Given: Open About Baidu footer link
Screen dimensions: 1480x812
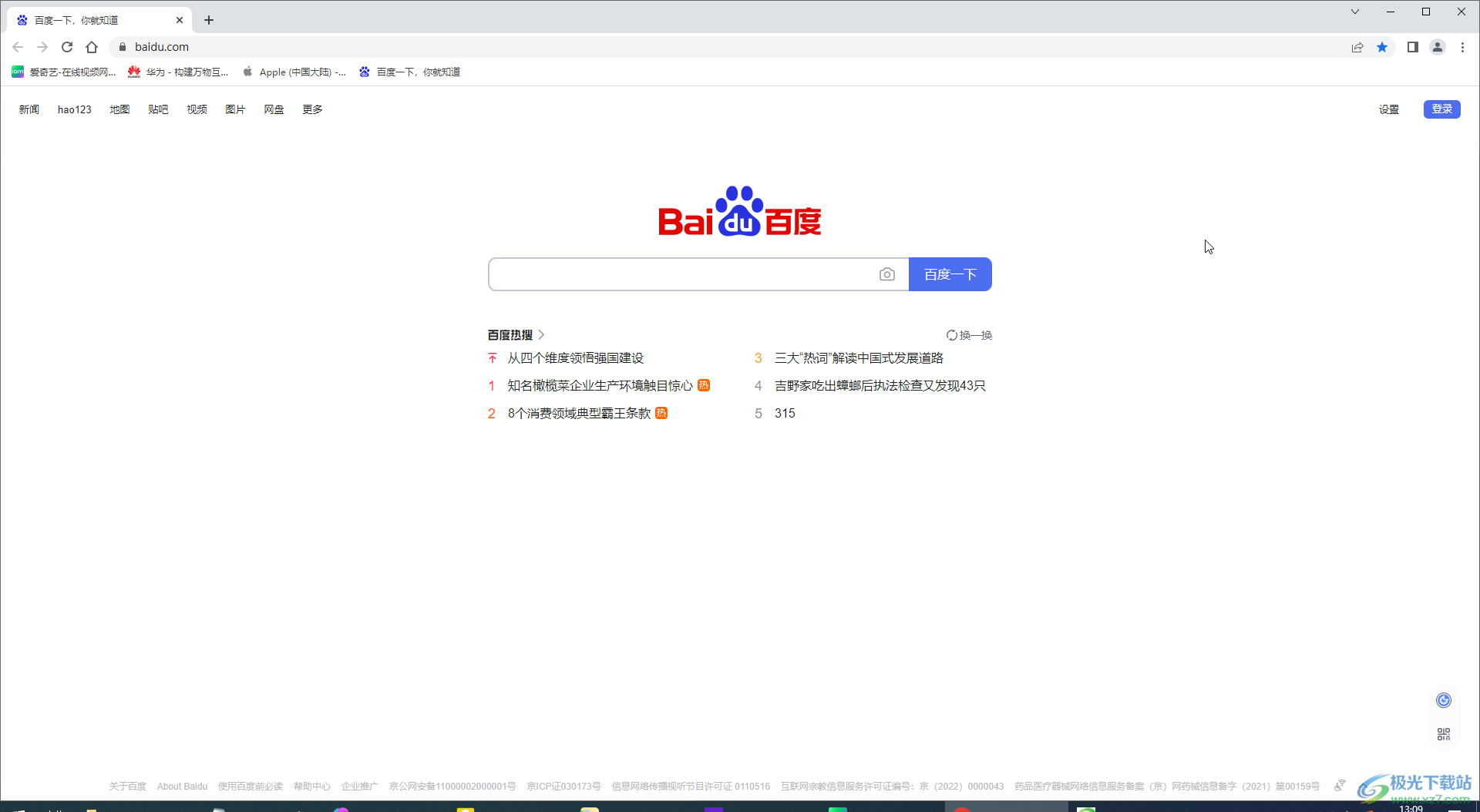Looking at the screenshot, I should point(182,787).
